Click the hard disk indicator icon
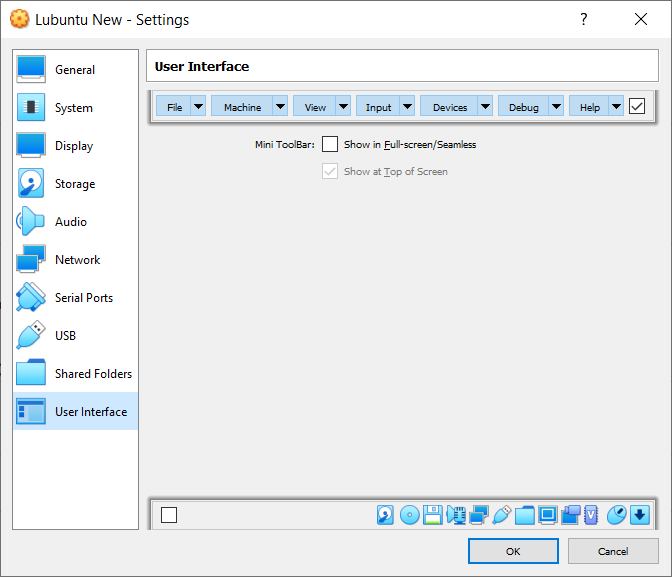Screen dimensions: 672x577 [x=385, y=515]
